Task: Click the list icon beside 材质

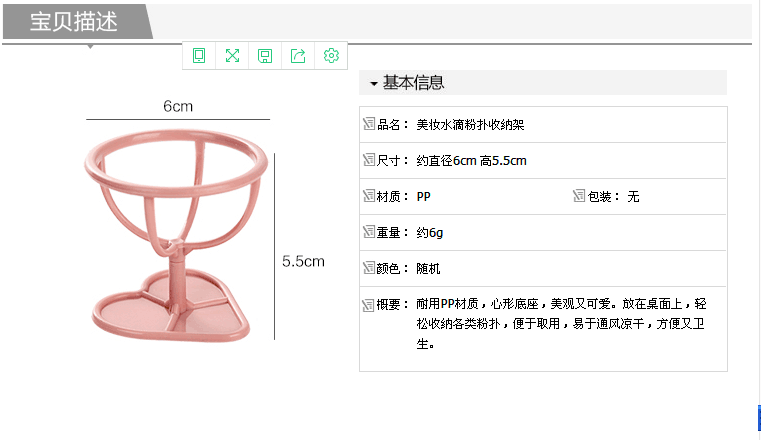Action: 368,196
